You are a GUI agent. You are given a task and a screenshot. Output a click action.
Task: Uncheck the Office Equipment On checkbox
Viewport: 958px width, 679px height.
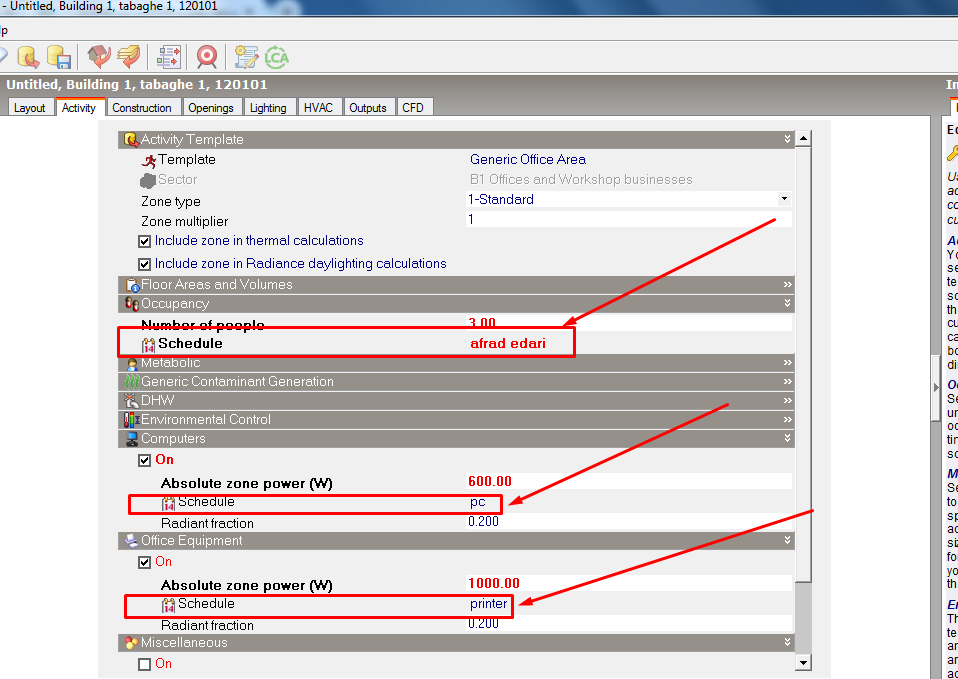[x=144, y=562]
